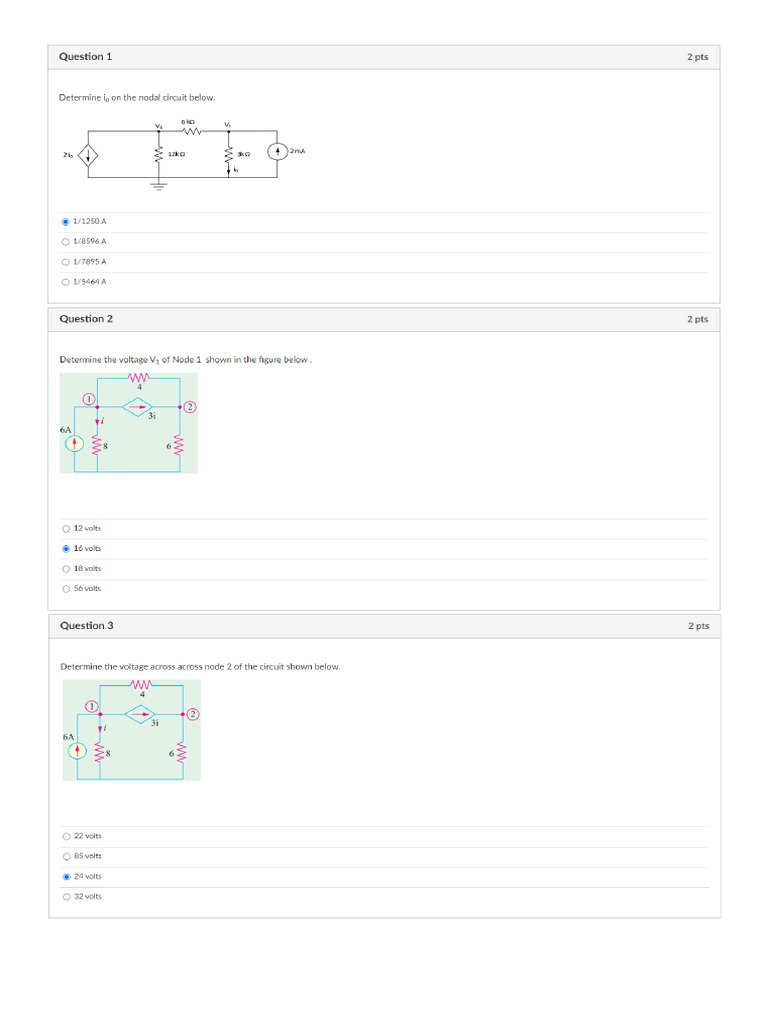Viewport: 768px width, 1024px height.
Task: Pick the 24 volts answer
Action: pos(66,876)
